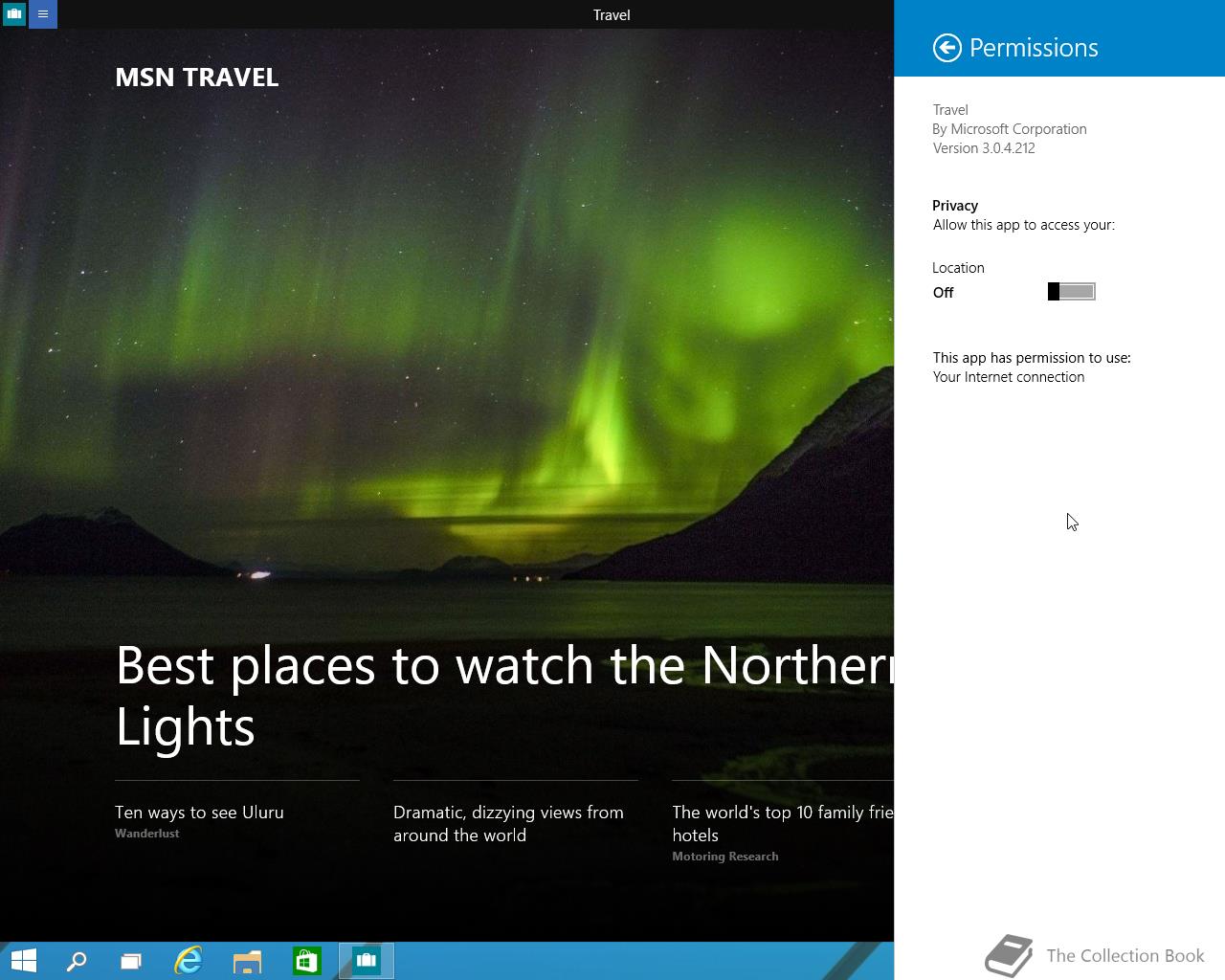This screenshot has height=980, width=1225.
Task: Open world's top 10 family friendly hotels article
Action: tap(783, 824)
